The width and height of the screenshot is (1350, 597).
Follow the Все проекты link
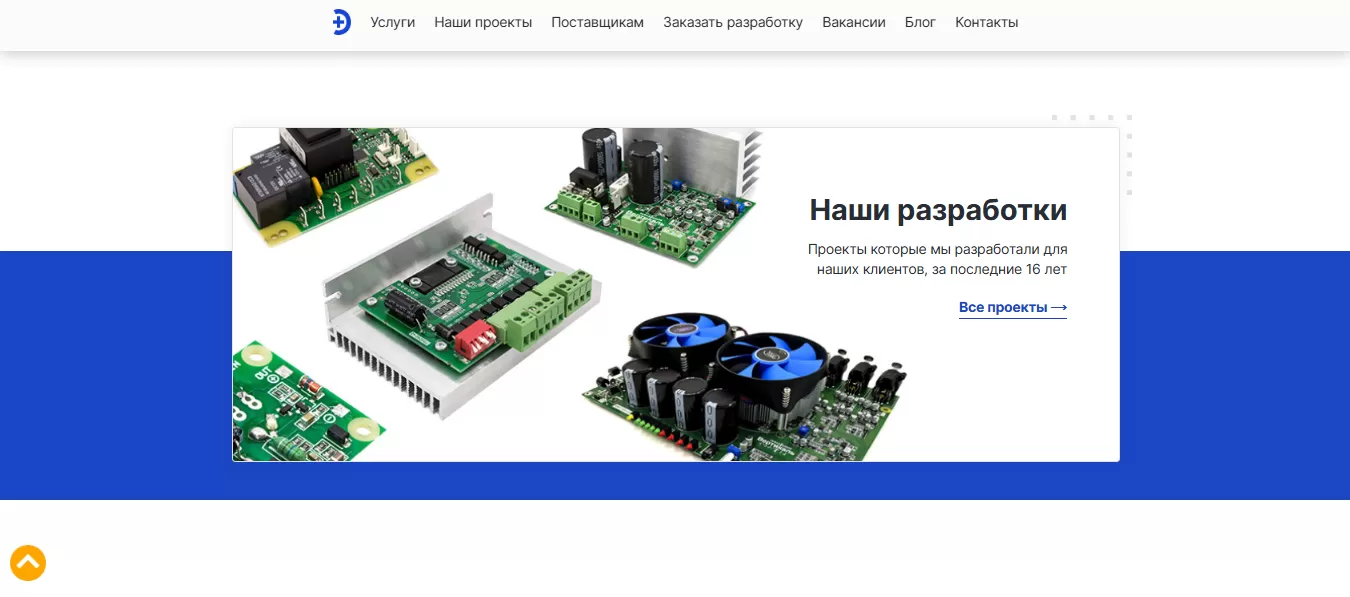[x=1013, y=308]
